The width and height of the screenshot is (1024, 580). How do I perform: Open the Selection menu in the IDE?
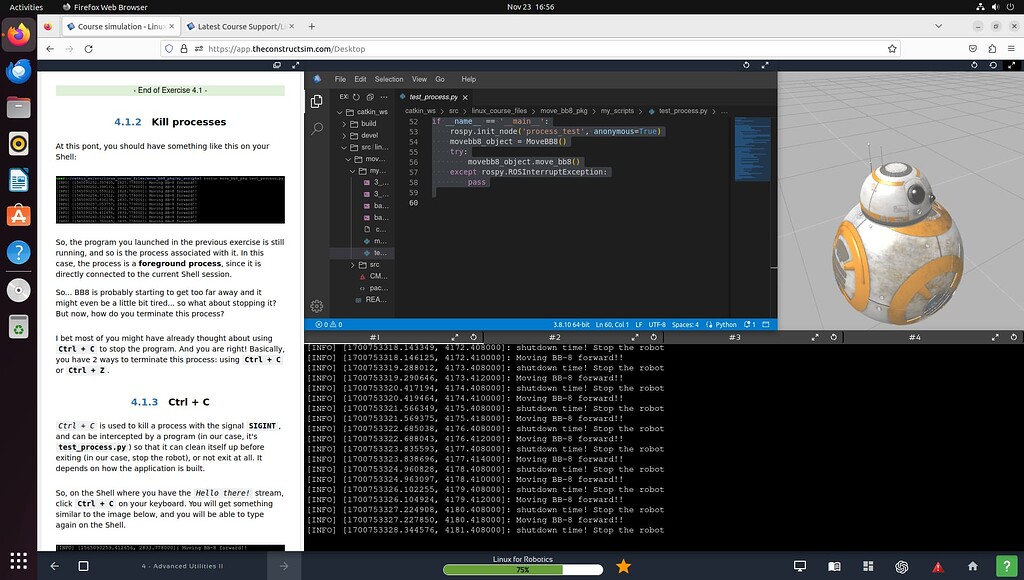(x=389, y=79)
